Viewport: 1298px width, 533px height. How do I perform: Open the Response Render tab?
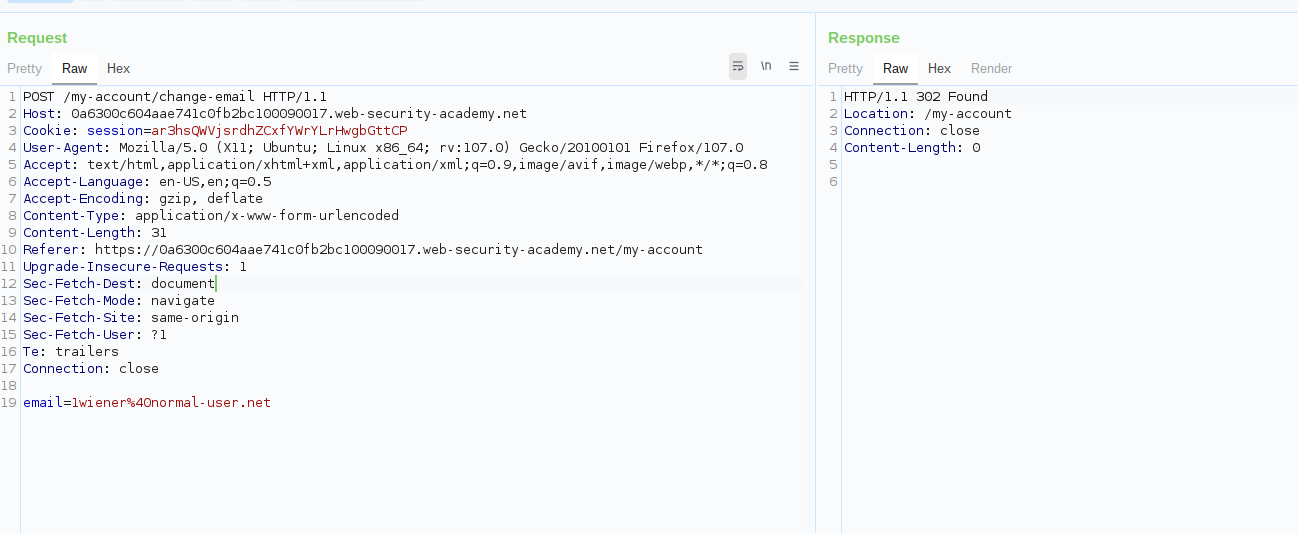coord(992,68)
